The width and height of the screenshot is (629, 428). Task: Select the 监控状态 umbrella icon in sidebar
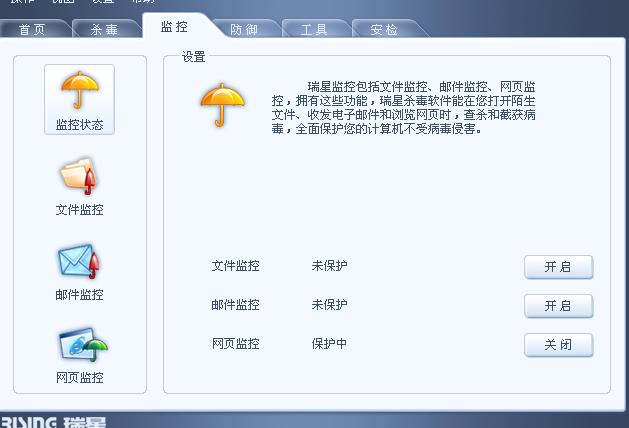pos(79,99)
